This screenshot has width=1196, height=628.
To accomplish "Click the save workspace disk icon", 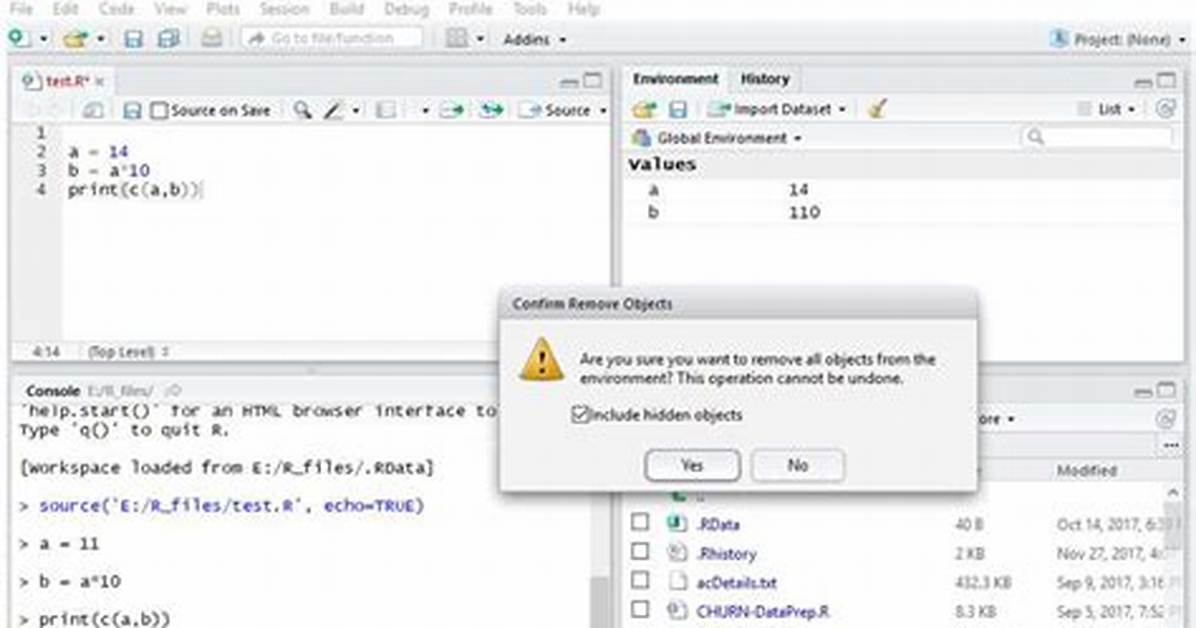I will [677, 110].
